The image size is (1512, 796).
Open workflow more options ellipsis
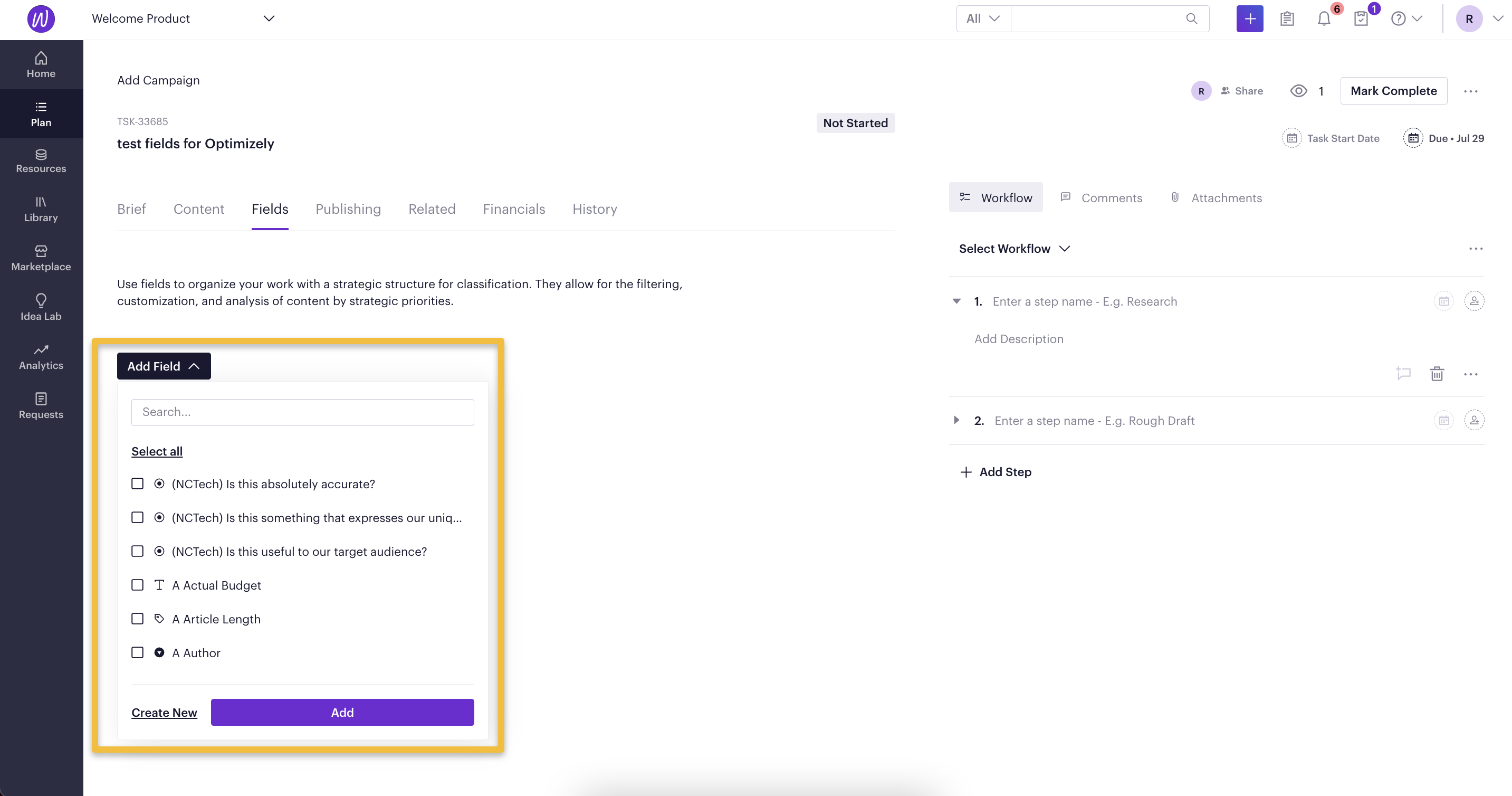1476,249
